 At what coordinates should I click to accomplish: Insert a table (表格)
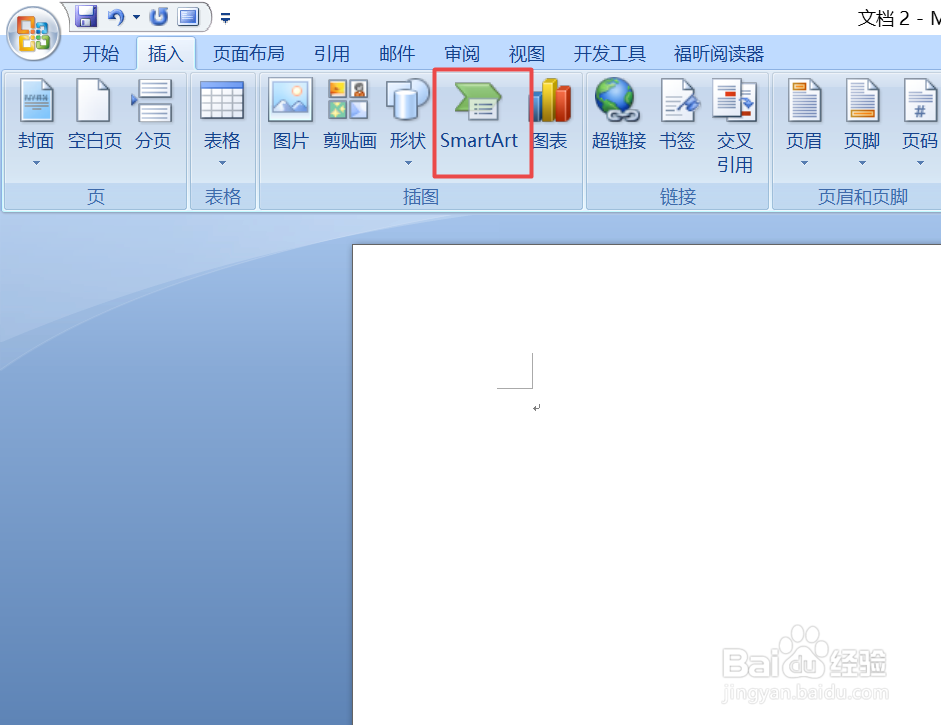coord(222,115)
